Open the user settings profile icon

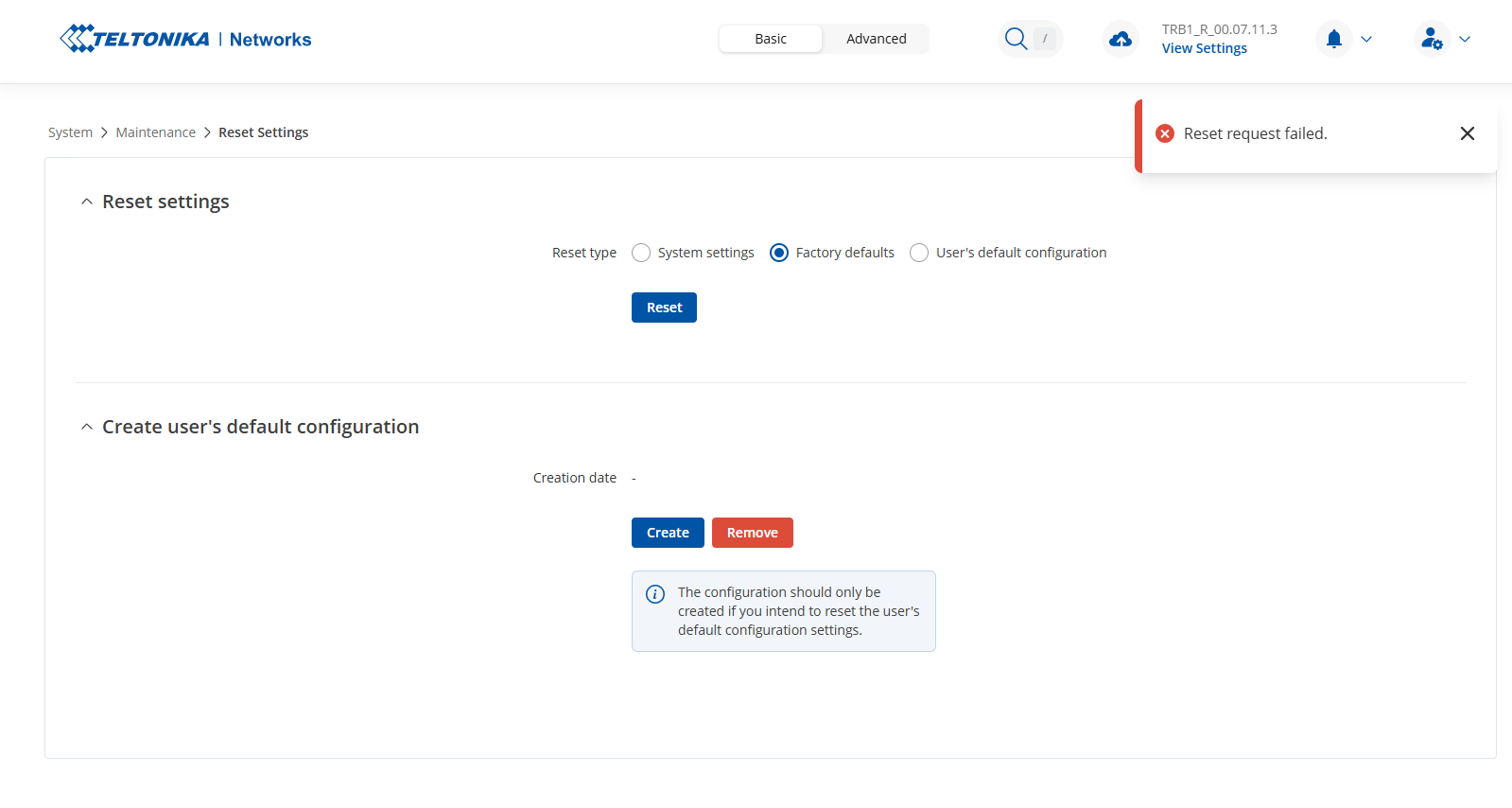[x=1432, y=39]
